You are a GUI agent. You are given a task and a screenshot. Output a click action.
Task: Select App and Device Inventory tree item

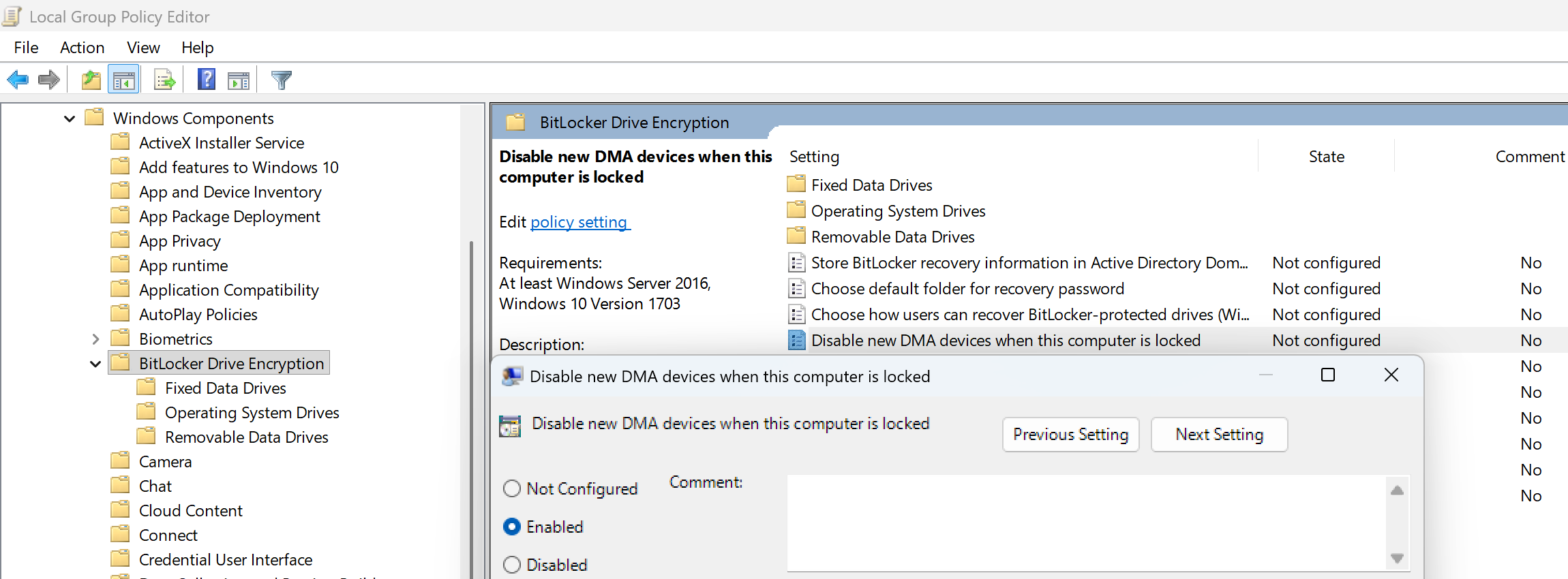click(230, 192)
